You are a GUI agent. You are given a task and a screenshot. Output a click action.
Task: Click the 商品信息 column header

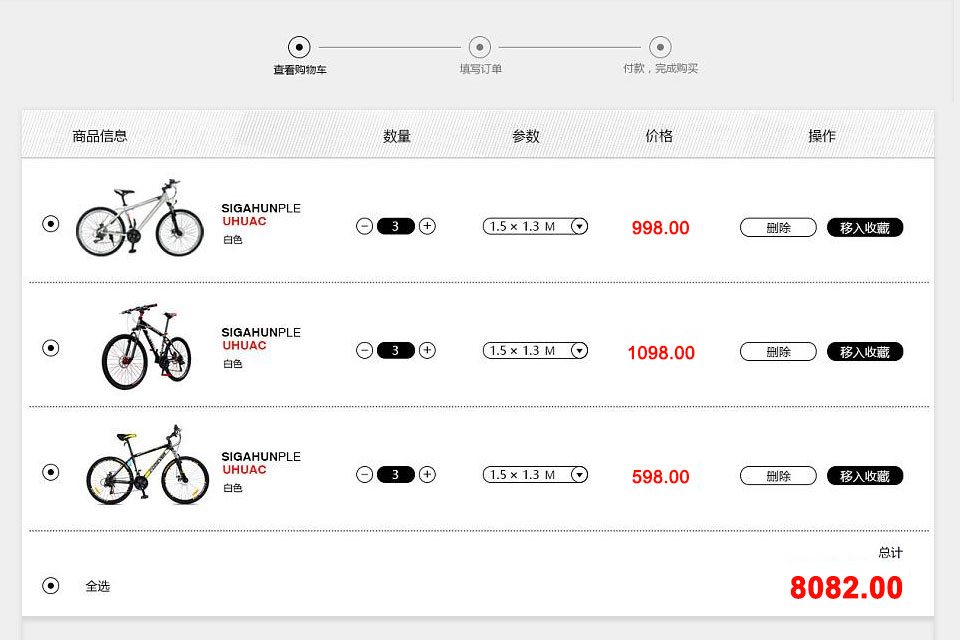click(100, 136)
